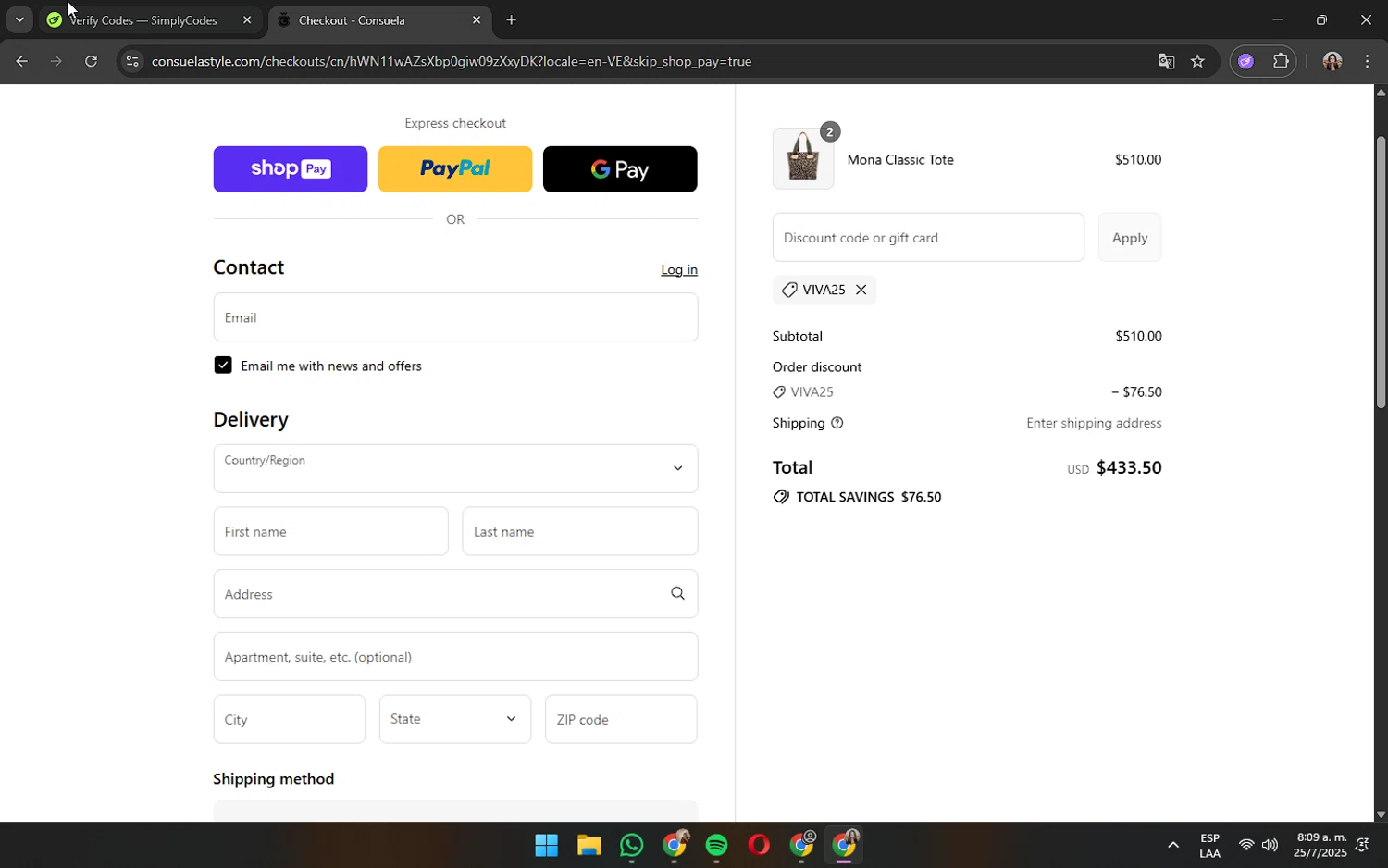Open the tab search dropdown arrow
1388x868 pixels.
click(x=19, y=19)
